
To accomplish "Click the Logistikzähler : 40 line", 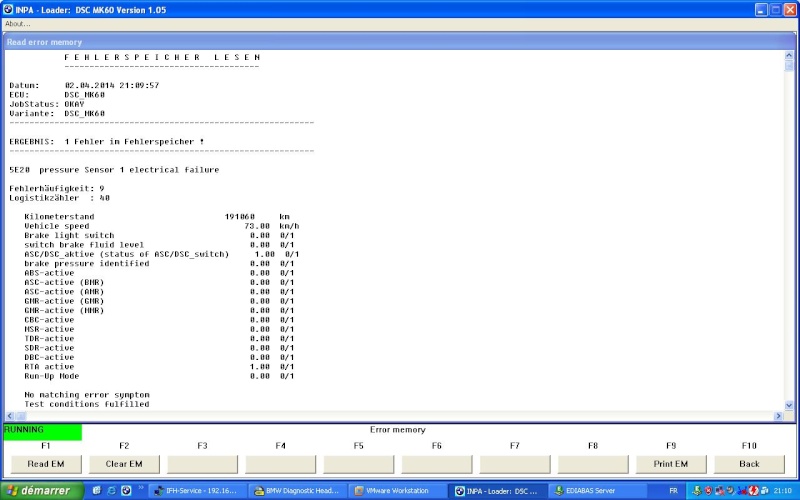I will 60,197.
